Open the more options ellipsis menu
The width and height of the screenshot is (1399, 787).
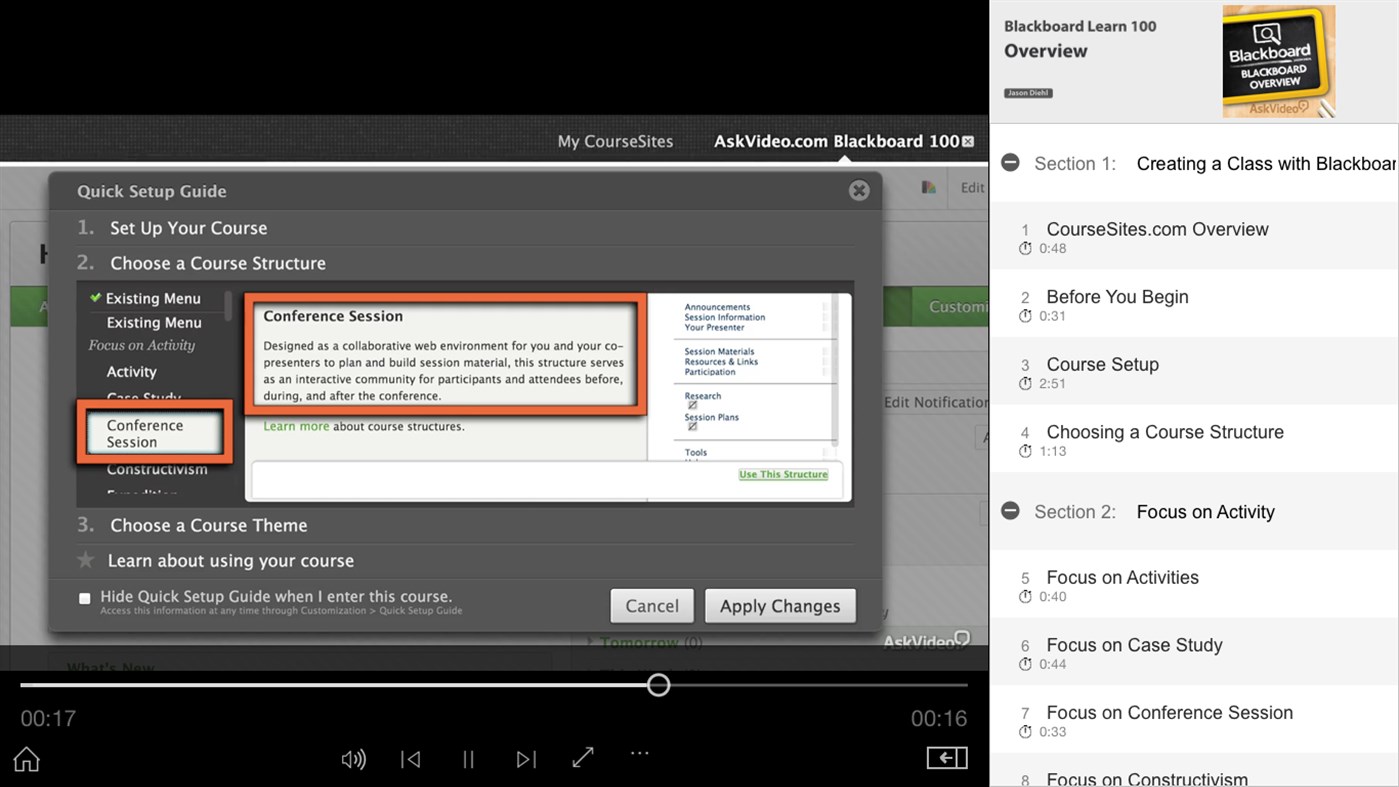click(640, 753)
